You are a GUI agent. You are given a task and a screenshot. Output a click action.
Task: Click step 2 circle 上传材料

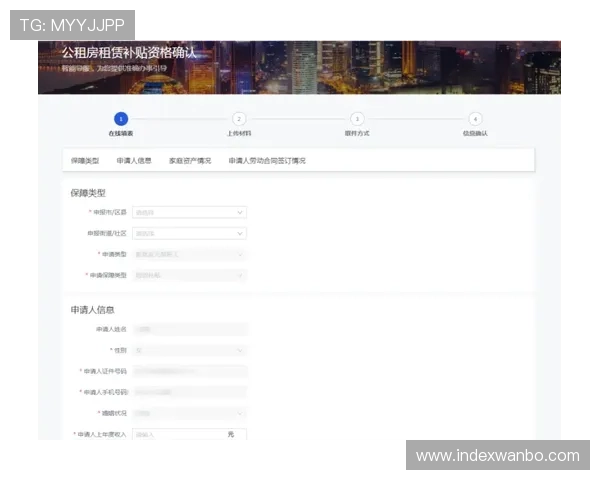pyautogui.click(x=239, y=119)
